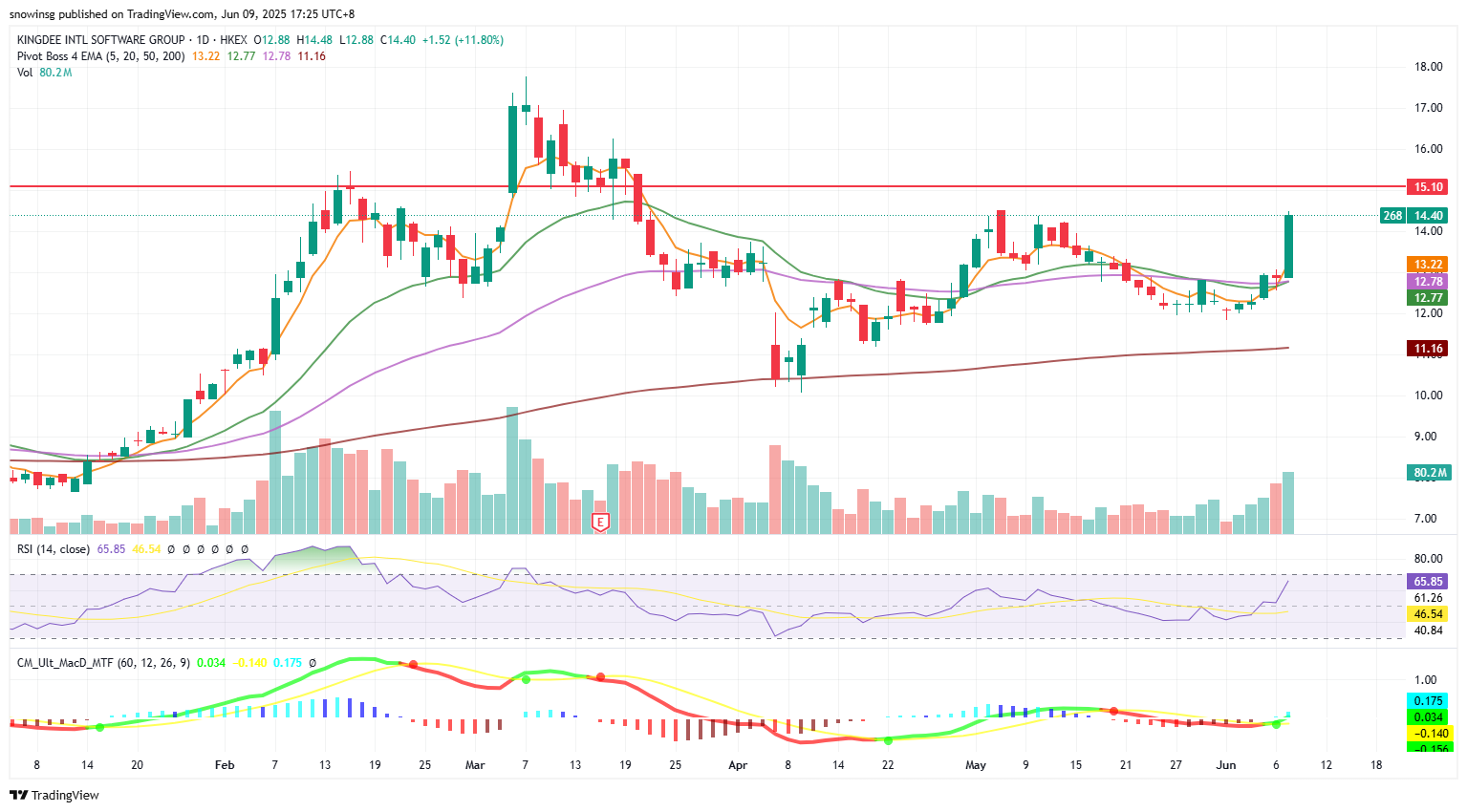The height and width of the screenshot is (812, 1467).
Task: Click the cyan 0.175 MACD axis tag
Action: 1428,701
